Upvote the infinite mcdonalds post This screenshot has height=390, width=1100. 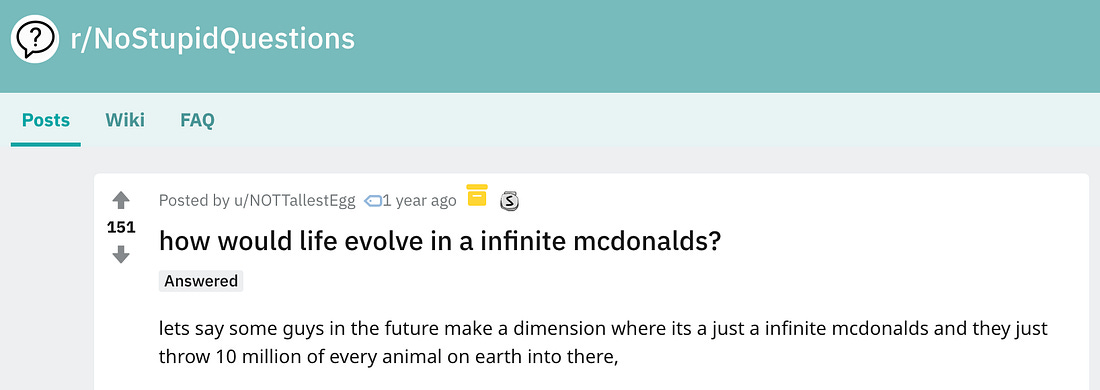pos(121,201)
